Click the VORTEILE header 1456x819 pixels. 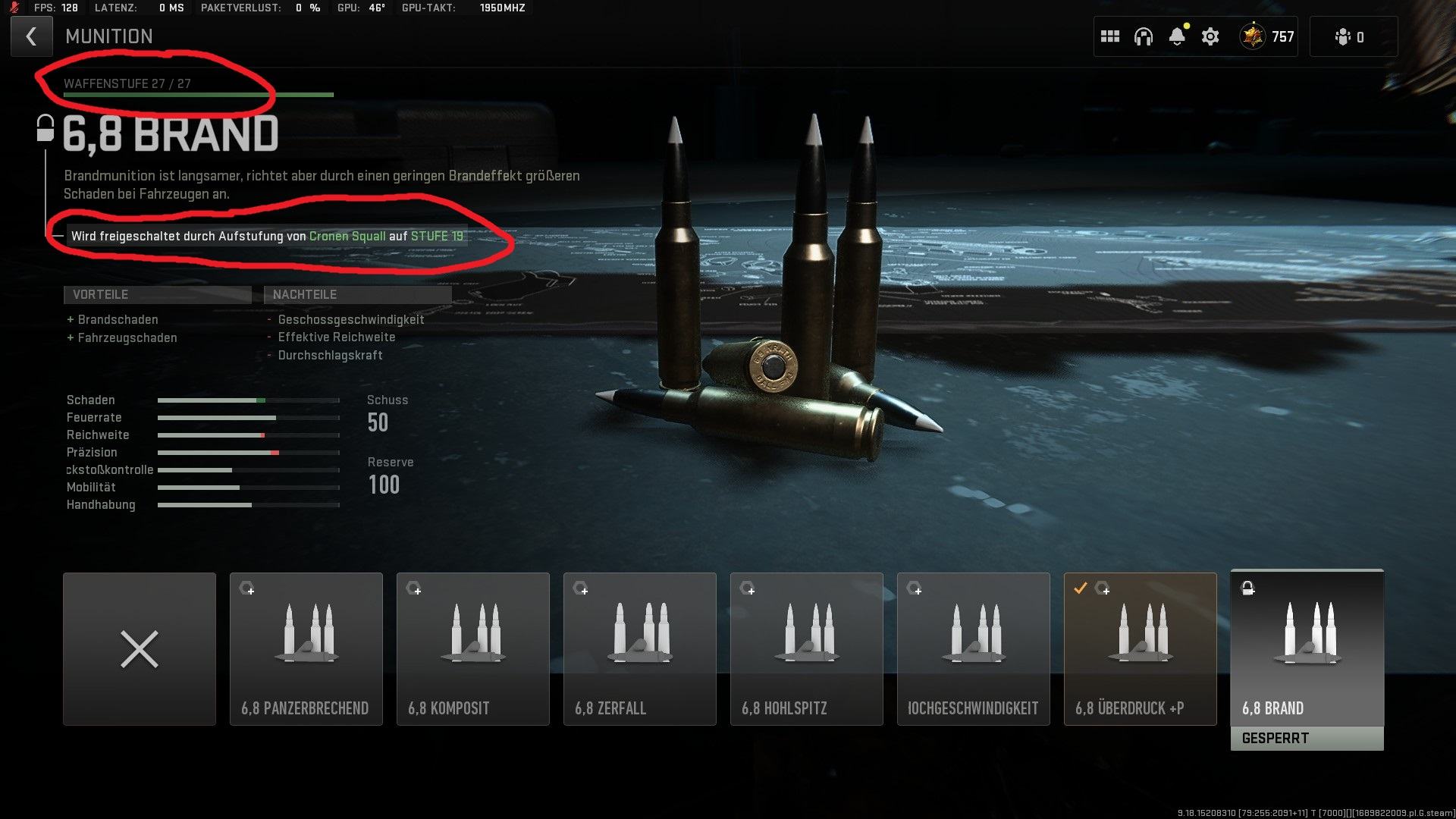click(158, 294)
